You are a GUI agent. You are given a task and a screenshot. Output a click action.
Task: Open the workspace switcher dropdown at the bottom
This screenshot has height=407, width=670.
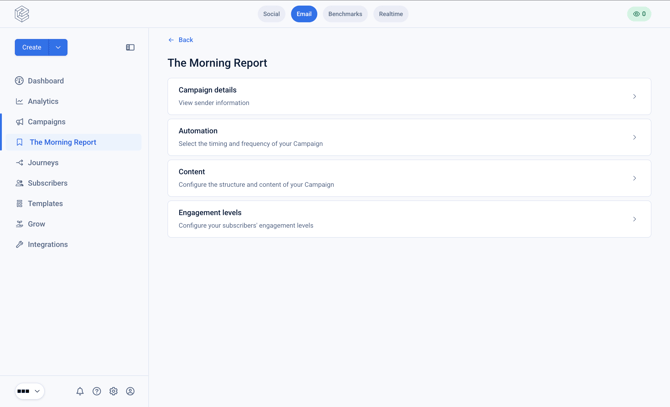29,391
